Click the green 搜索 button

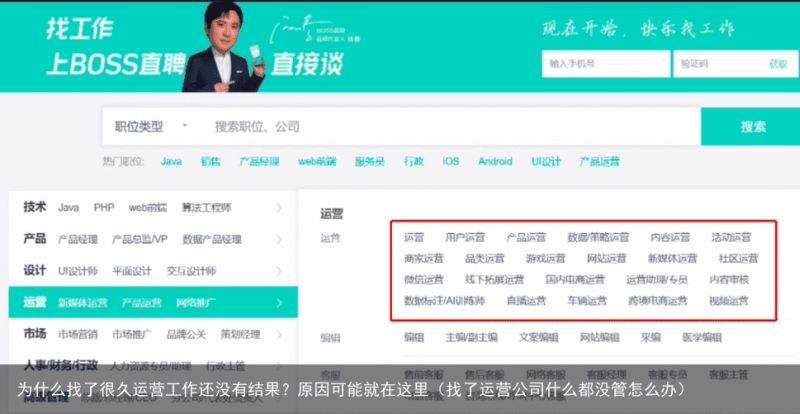[x=753, y=127]
